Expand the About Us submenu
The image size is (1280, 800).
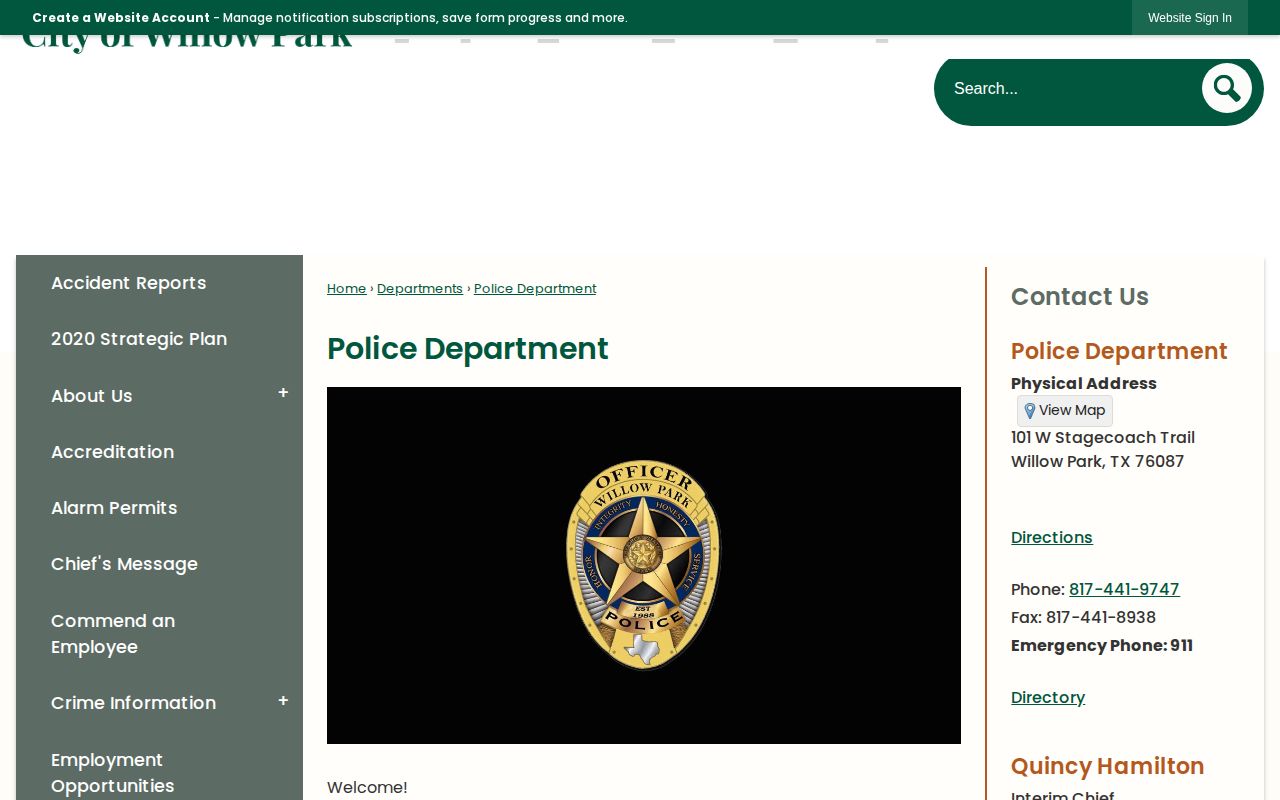tap(283, 394)
